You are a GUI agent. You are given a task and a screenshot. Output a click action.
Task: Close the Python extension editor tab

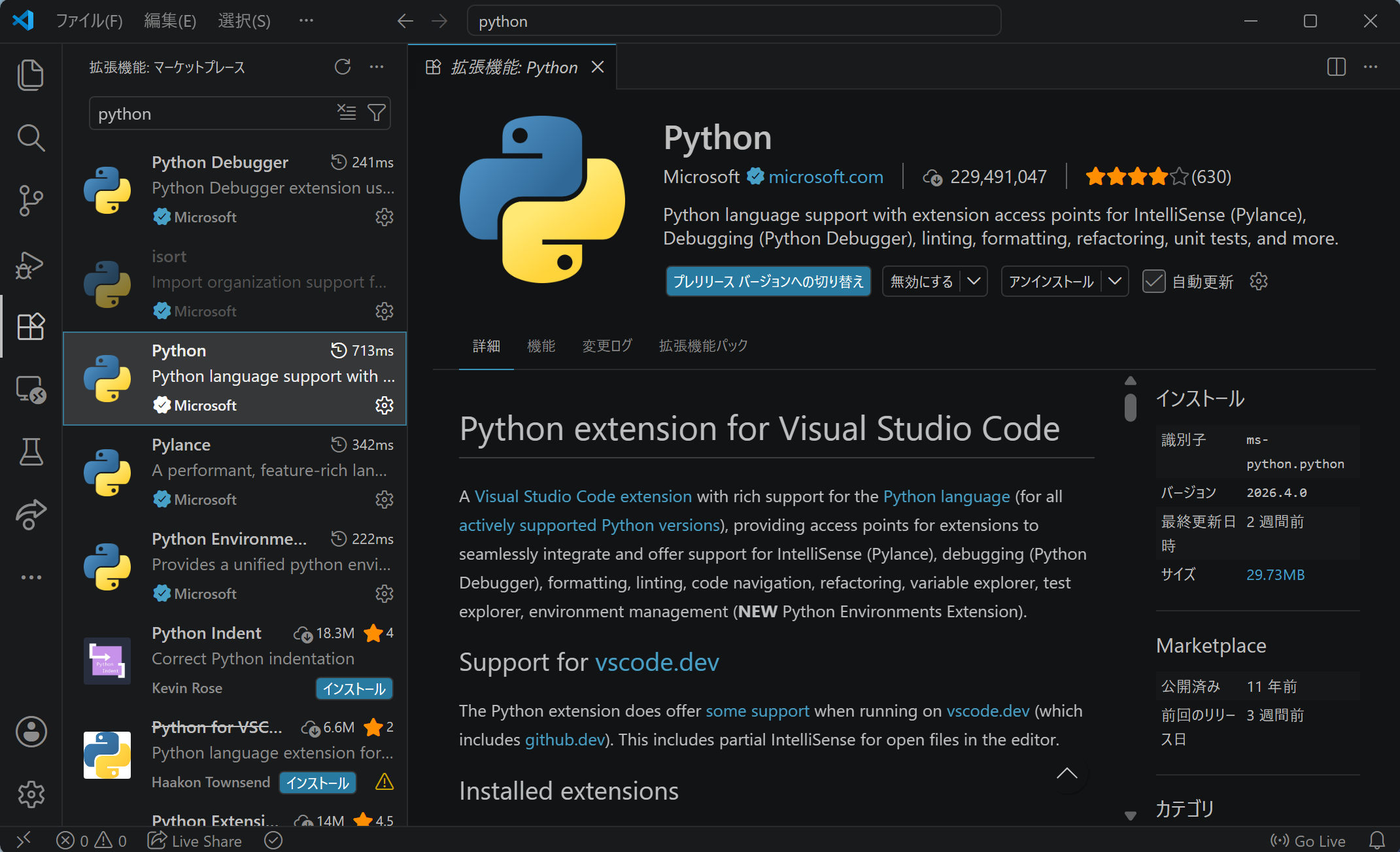(x=598, y=67)
